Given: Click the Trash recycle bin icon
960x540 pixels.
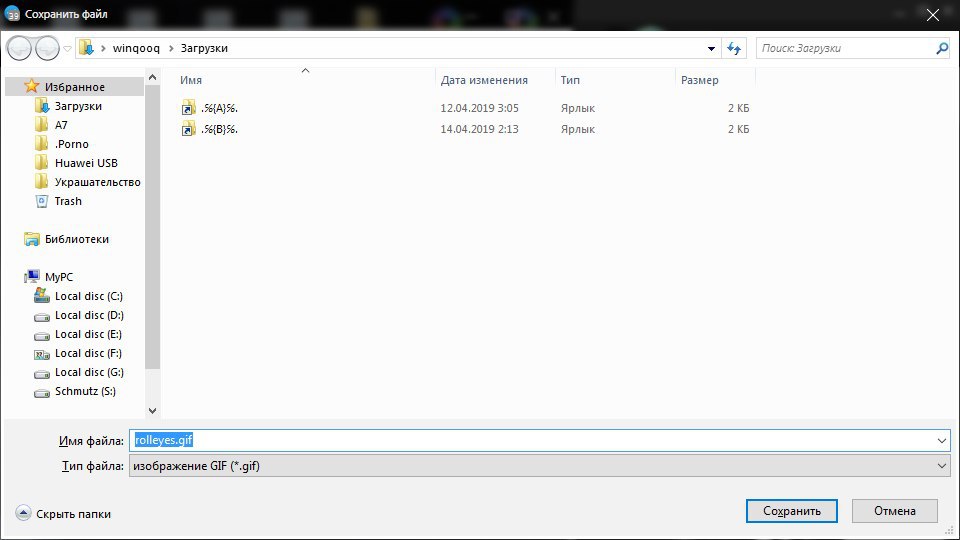Looking at the screenshot, I should (x=42, y=201).
